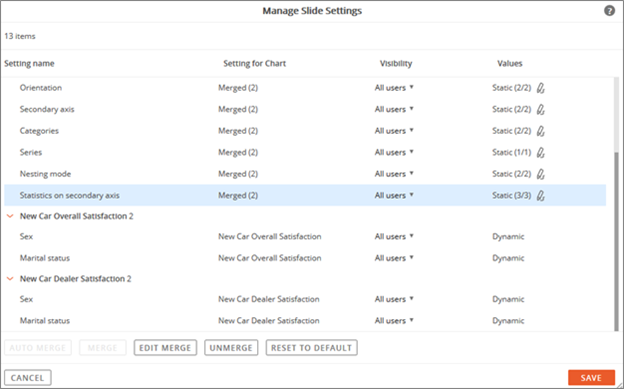Viewport: 624px width, 389px height.
Task: Open Orientation visibility All users dropdown
Action: (394, 88)
